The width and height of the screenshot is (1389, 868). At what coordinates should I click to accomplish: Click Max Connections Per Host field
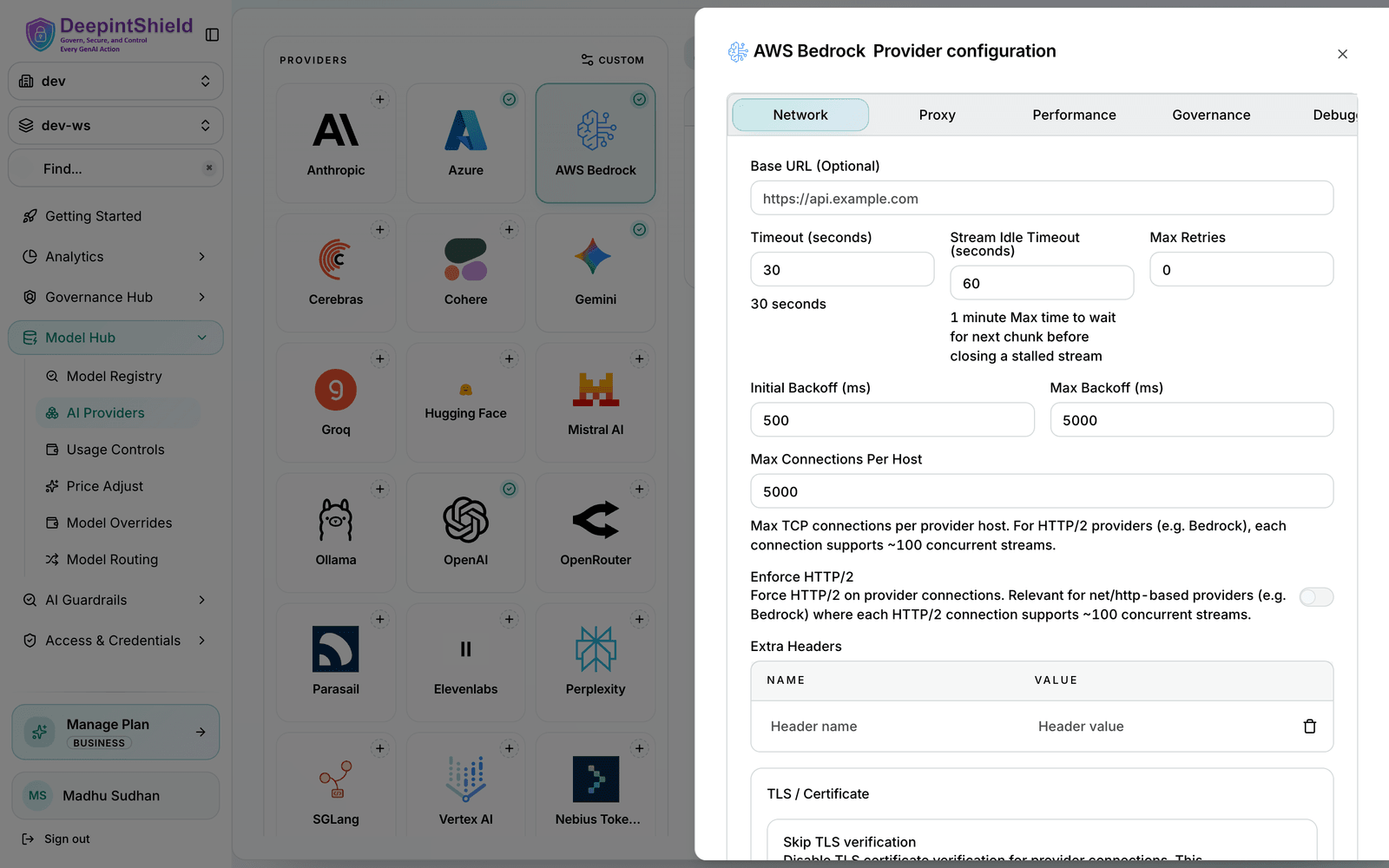click(1042, 491)
